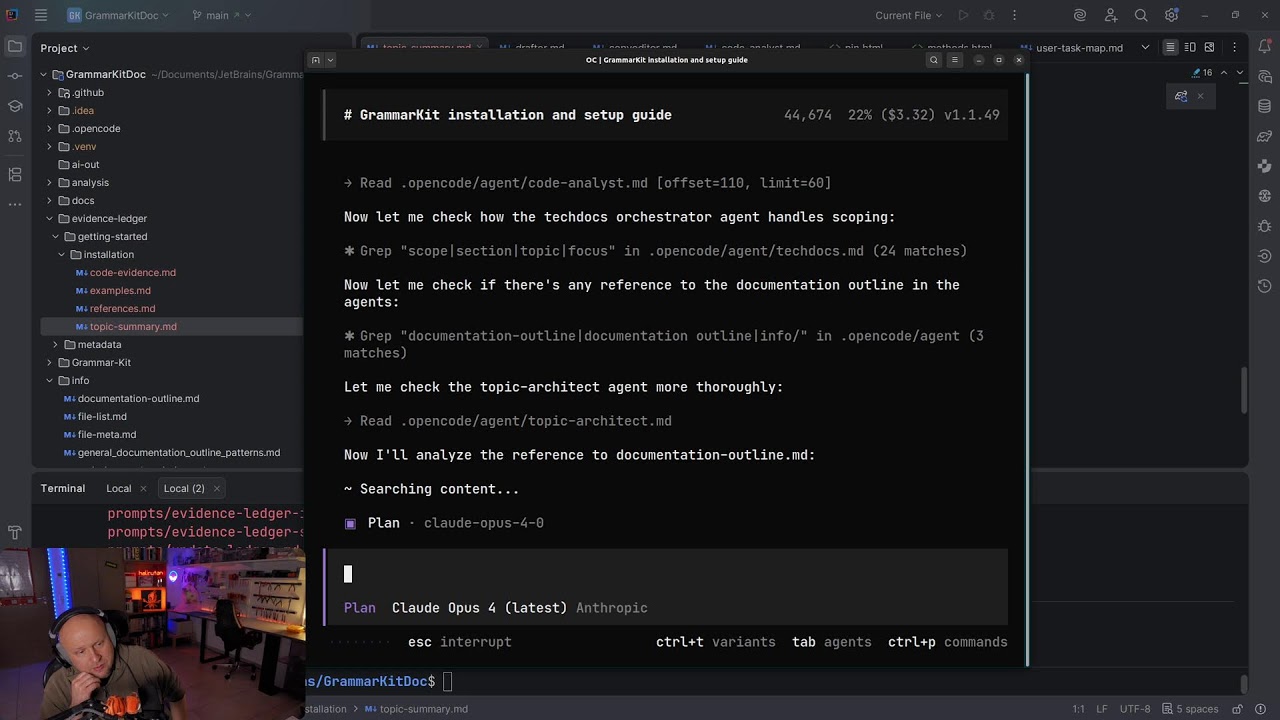1280x720 pixels.
Task: Expand the .github folder
Action: tap(49, 92)
